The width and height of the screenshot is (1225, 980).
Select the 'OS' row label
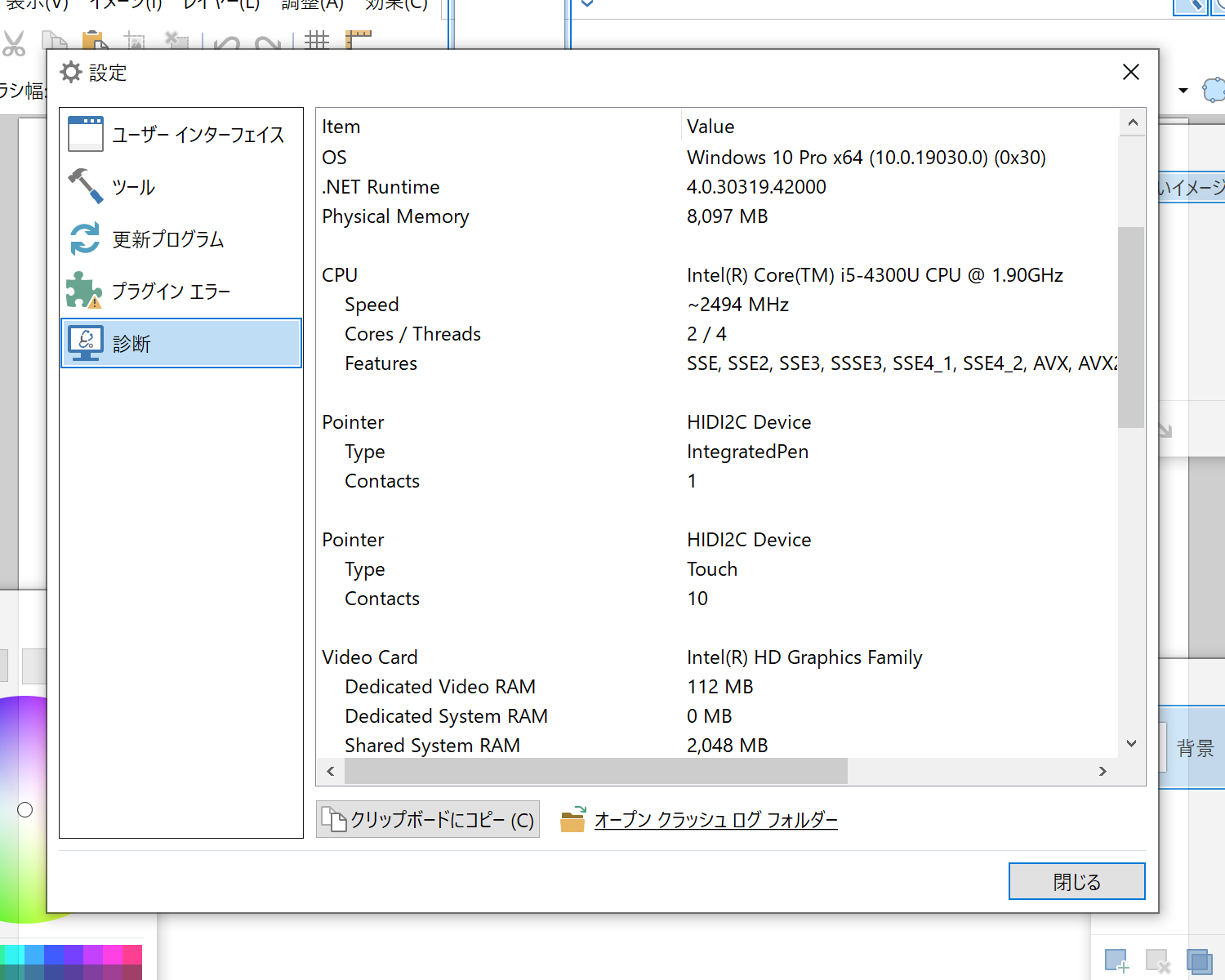pos(334,158)
